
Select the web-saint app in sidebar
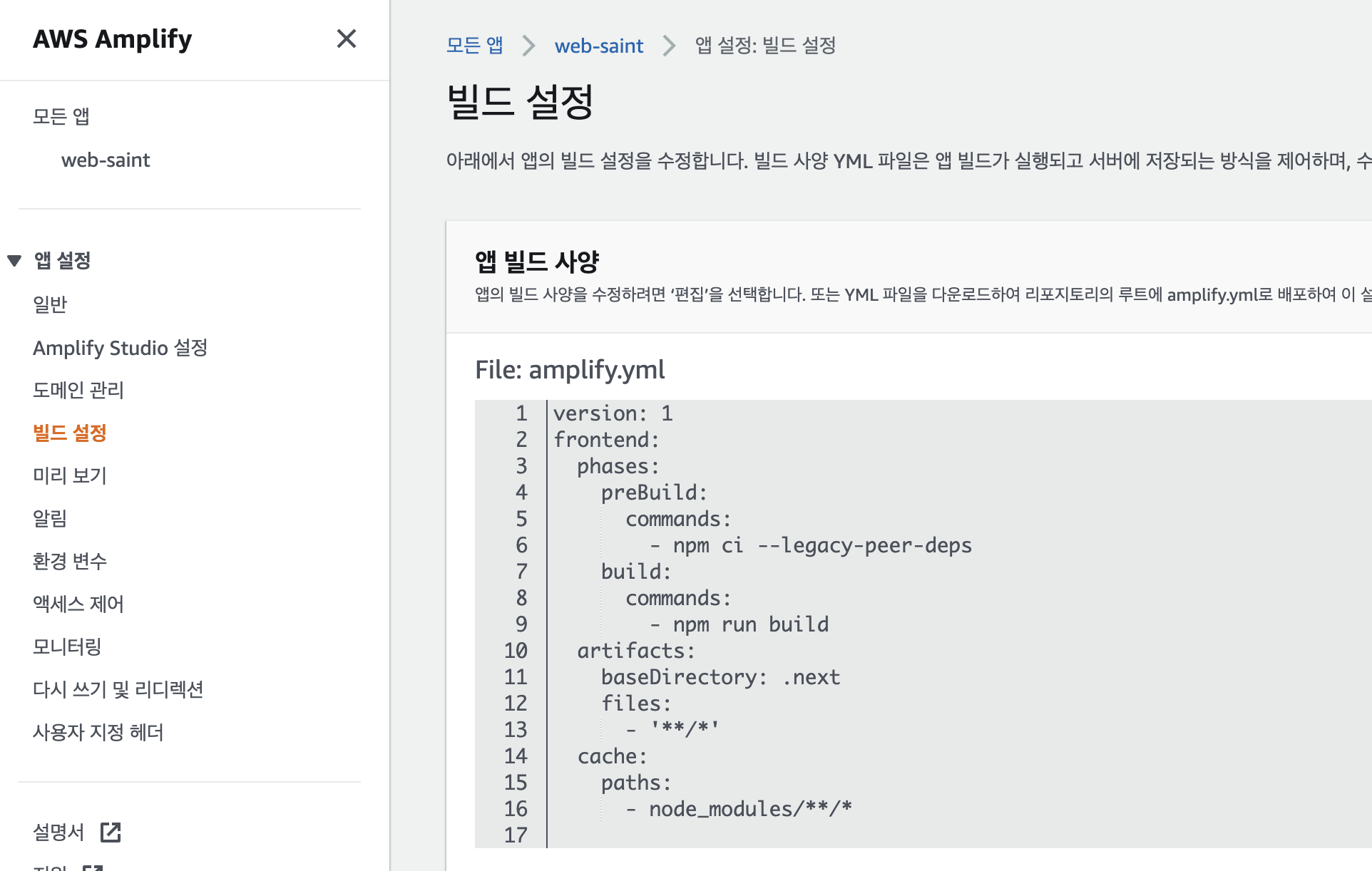(x=106, y=160)
